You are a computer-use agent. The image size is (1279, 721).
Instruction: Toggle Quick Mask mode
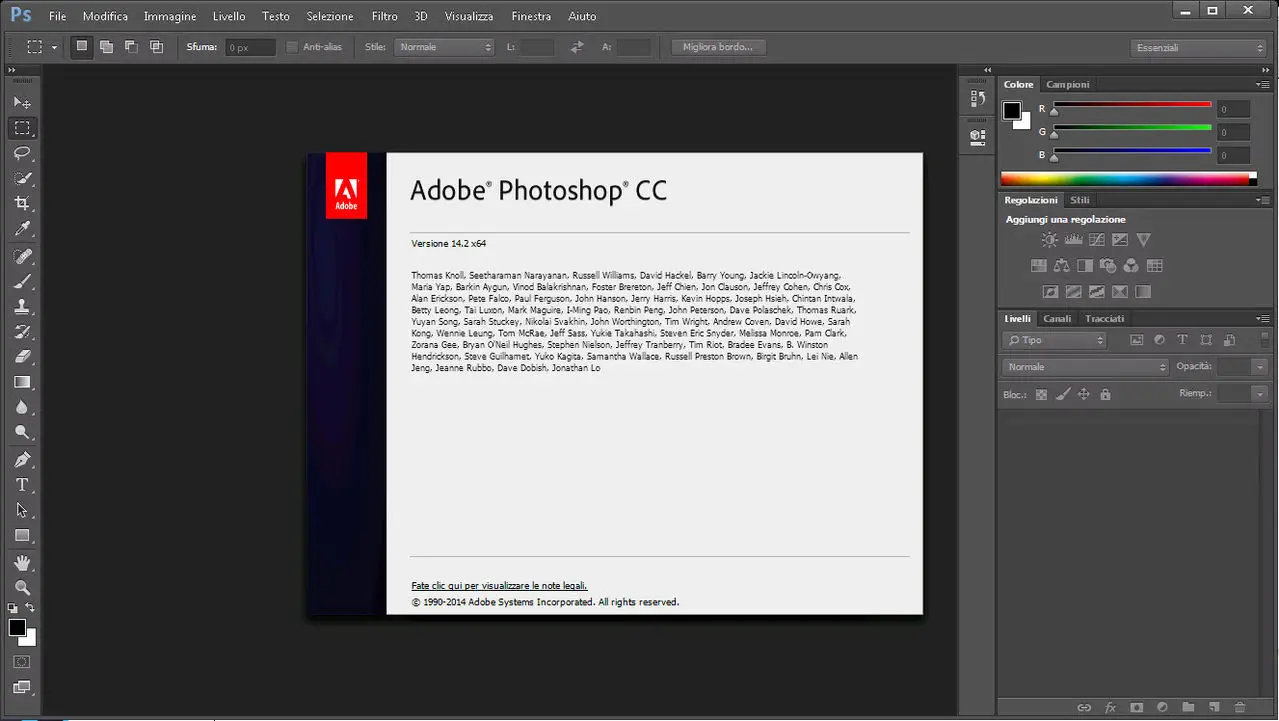click(22, 662)
